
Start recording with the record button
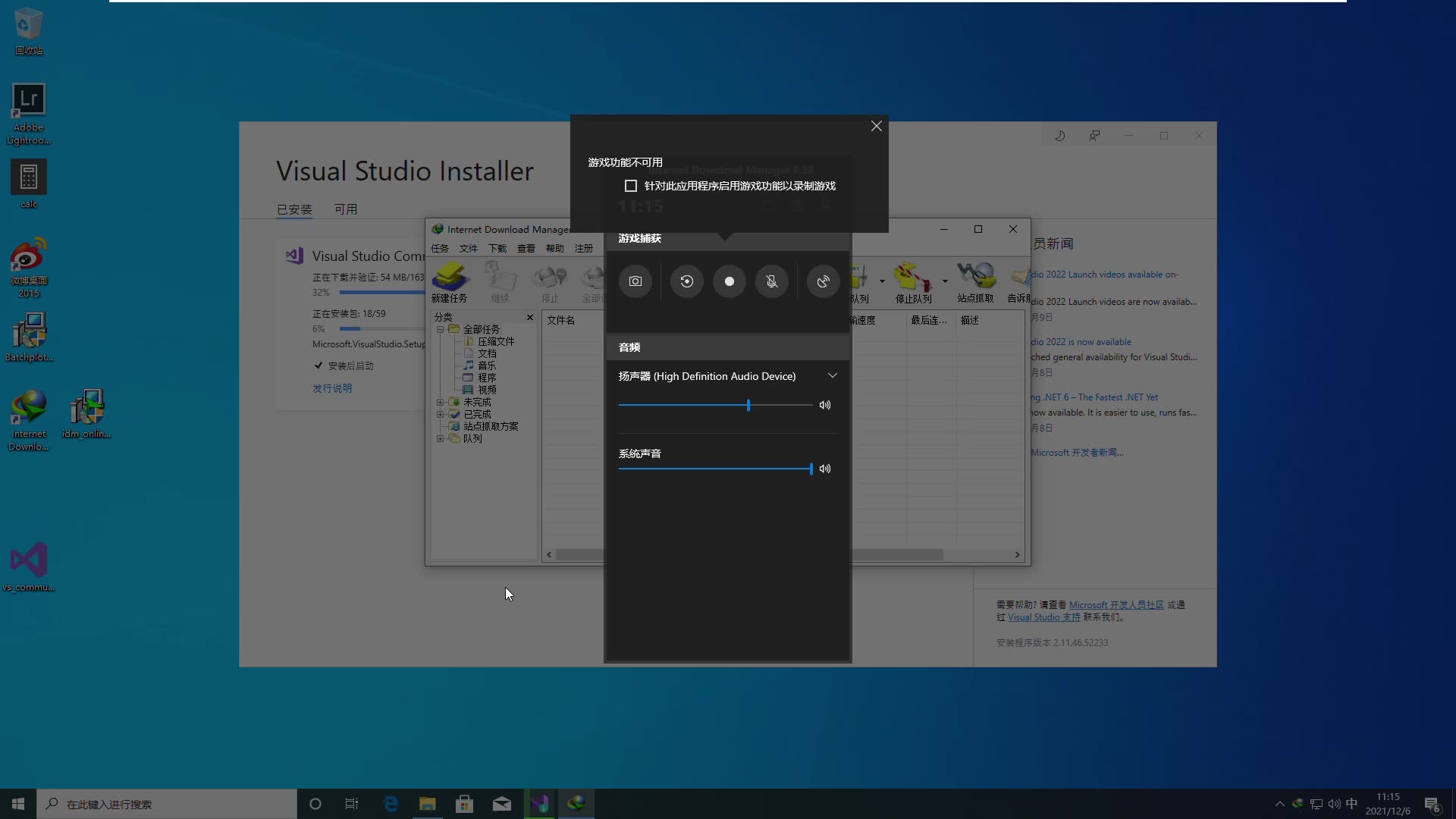tap(730, 281)
